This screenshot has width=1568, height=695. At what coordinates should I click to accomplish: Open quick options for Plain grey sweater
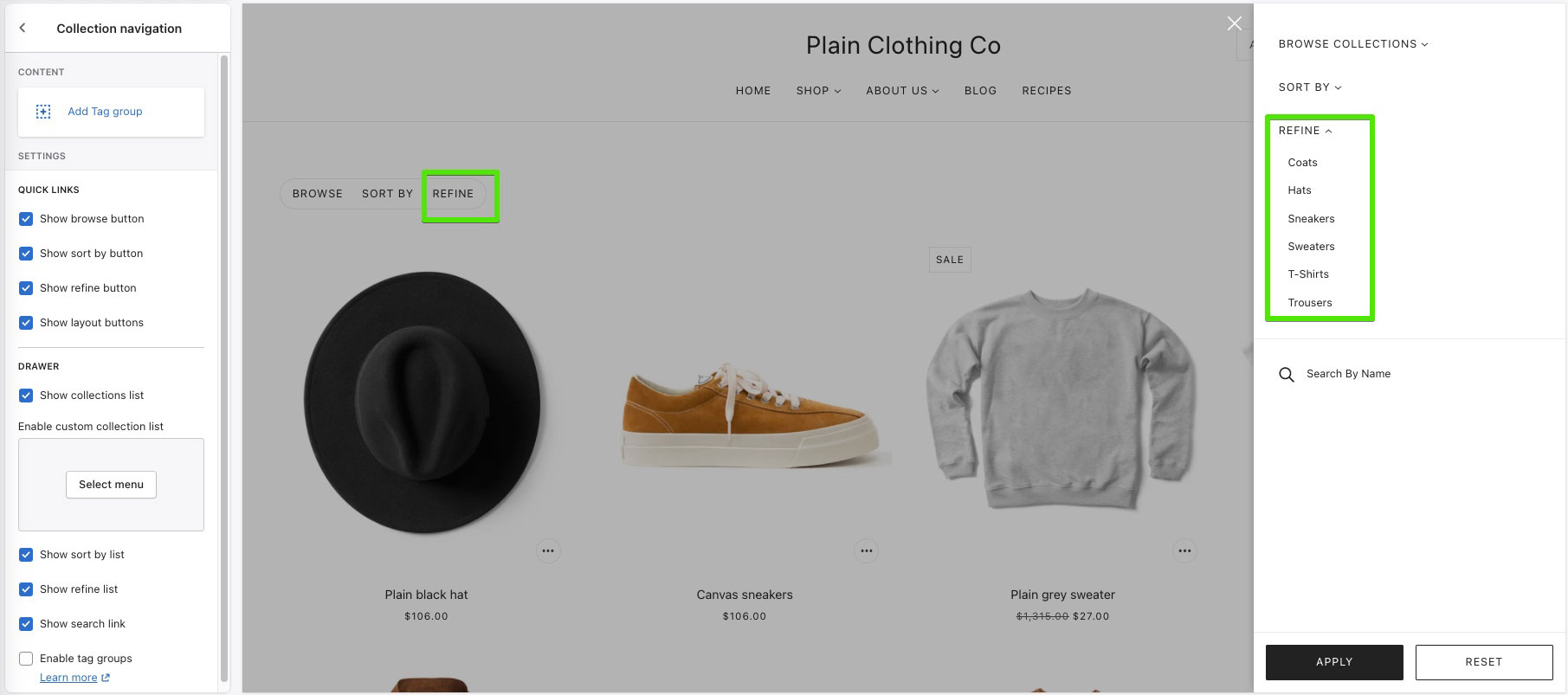click(x=1185, y=551)
